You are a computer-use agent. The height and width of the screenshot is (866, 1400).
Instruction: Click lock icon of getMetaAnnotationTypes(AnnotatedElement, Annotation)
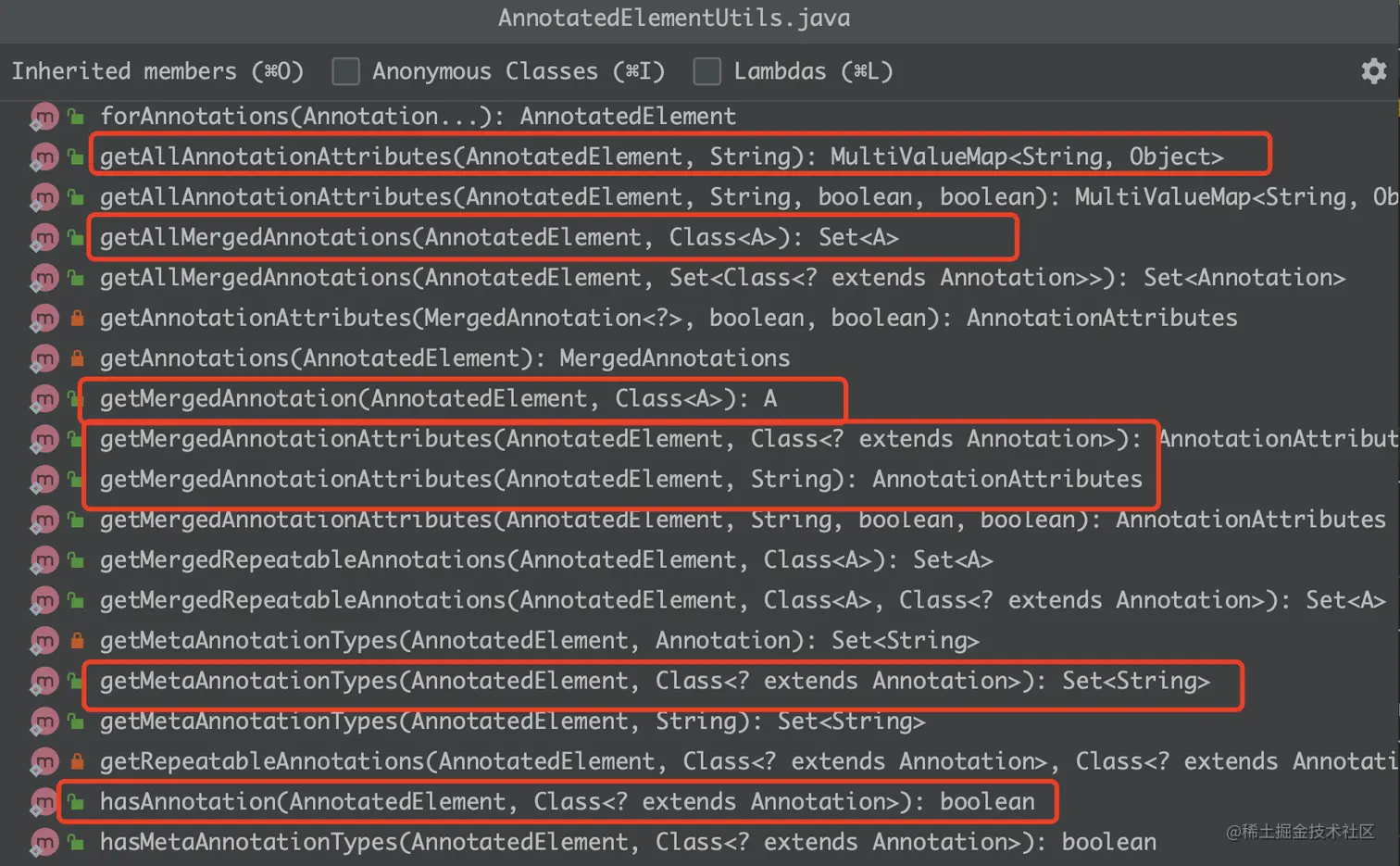[x=77, y=640]
